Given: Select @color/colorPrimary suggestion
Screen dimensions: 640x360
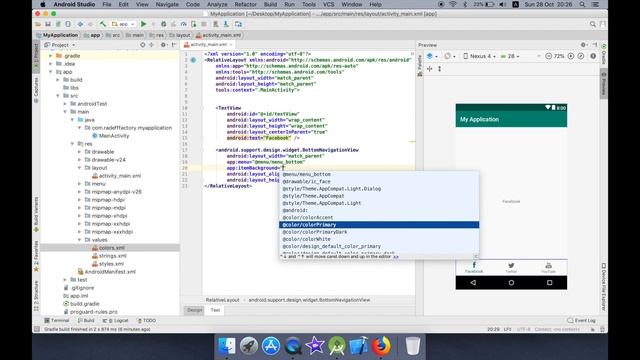Looking at the screenshot, I should [379, 225].
